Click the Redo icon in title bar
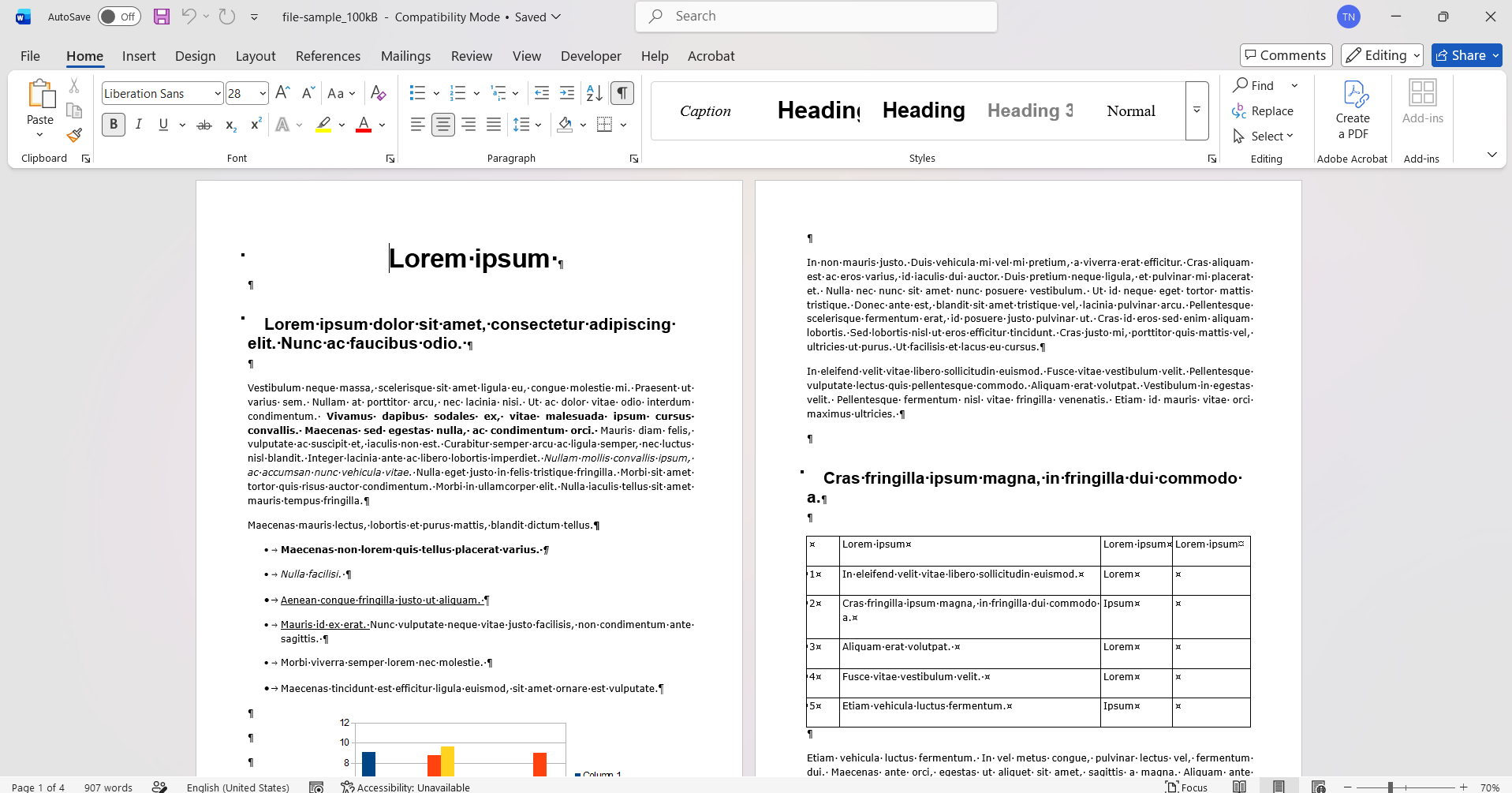 (x=227, y=17)
